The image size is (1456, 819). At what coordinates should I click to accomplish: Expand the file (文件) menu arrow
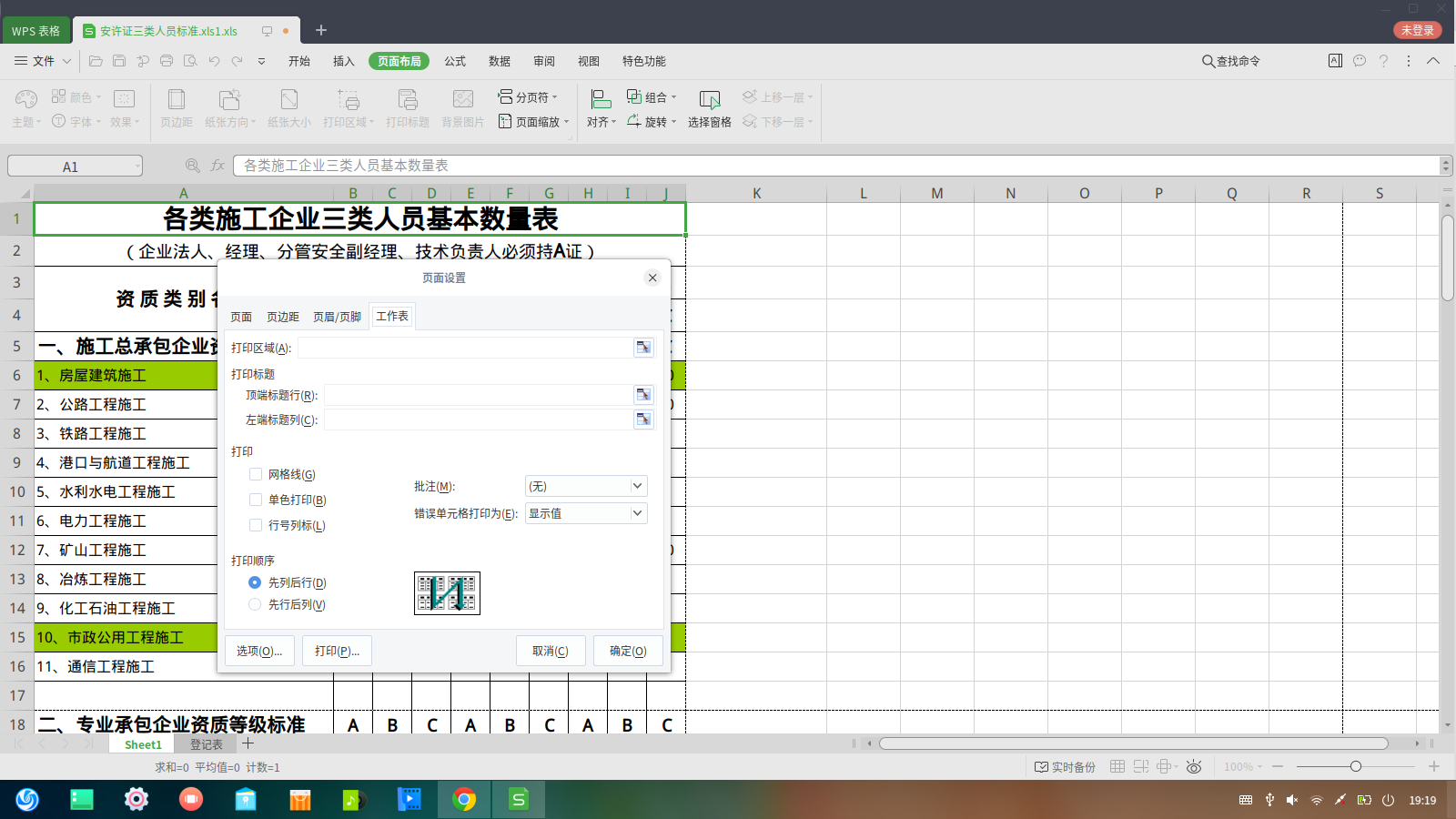click(x=66, y=61)
